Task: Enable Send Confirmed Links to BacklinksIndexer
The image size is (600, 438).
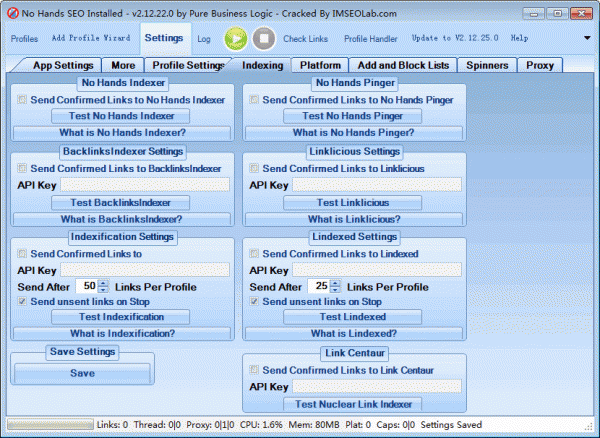Action: pyautogui.click(x=22, y=168)
